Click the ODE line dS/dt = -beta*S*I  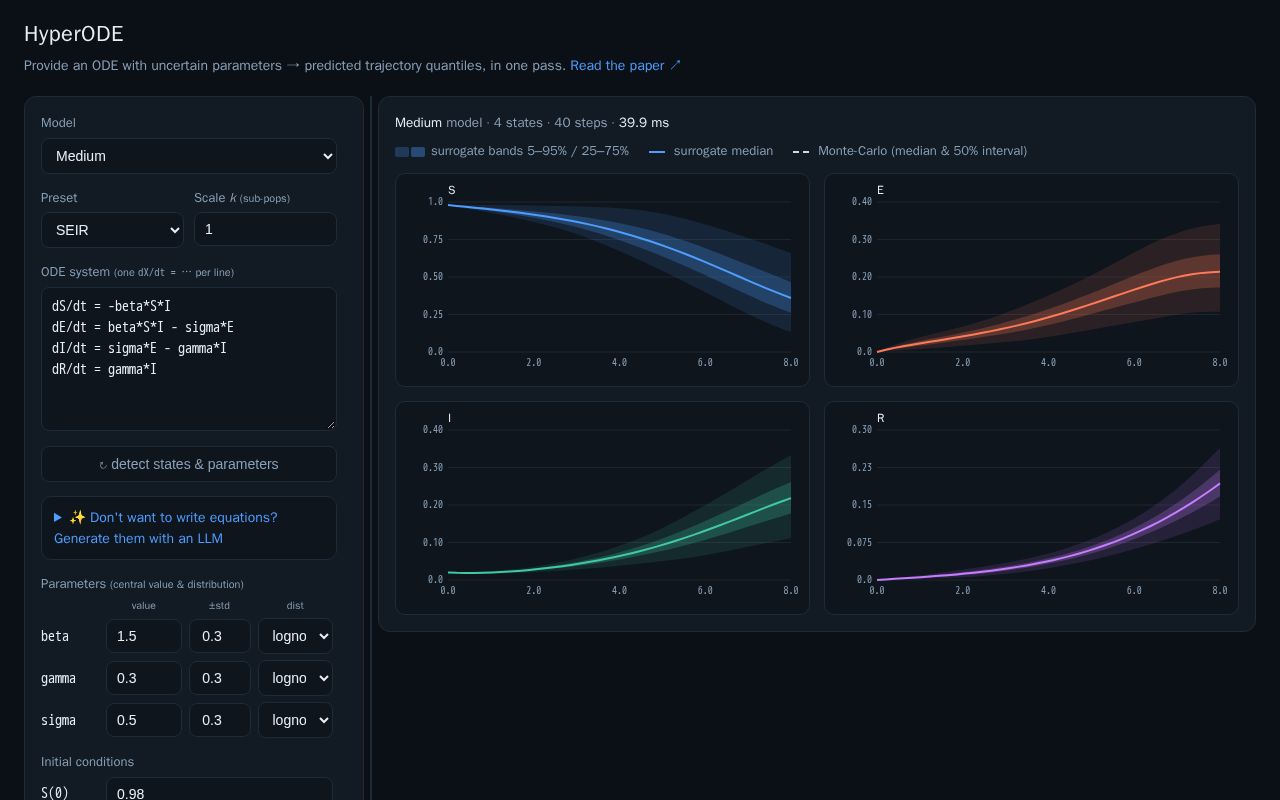(111, 306)
